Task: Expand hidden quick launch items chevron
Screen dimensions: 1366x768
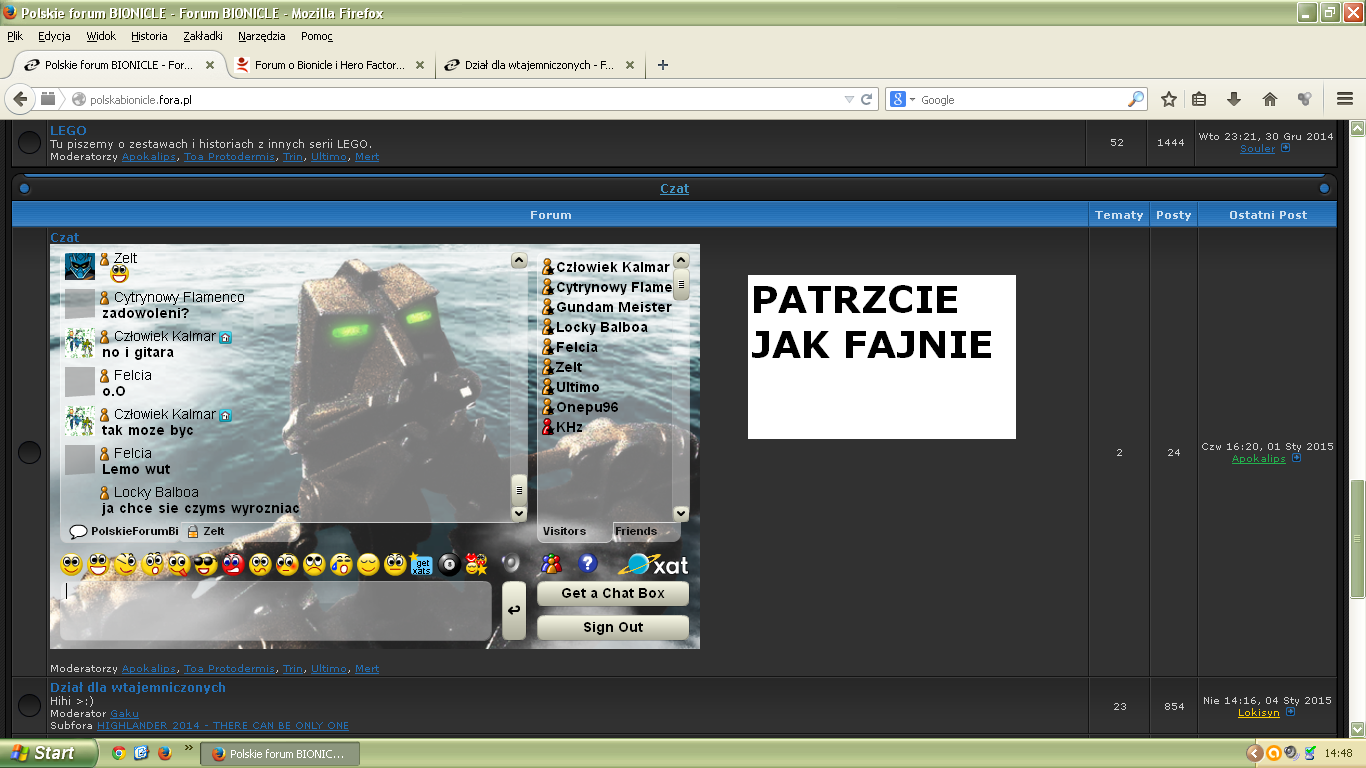Action: click(x=188, y=748)
